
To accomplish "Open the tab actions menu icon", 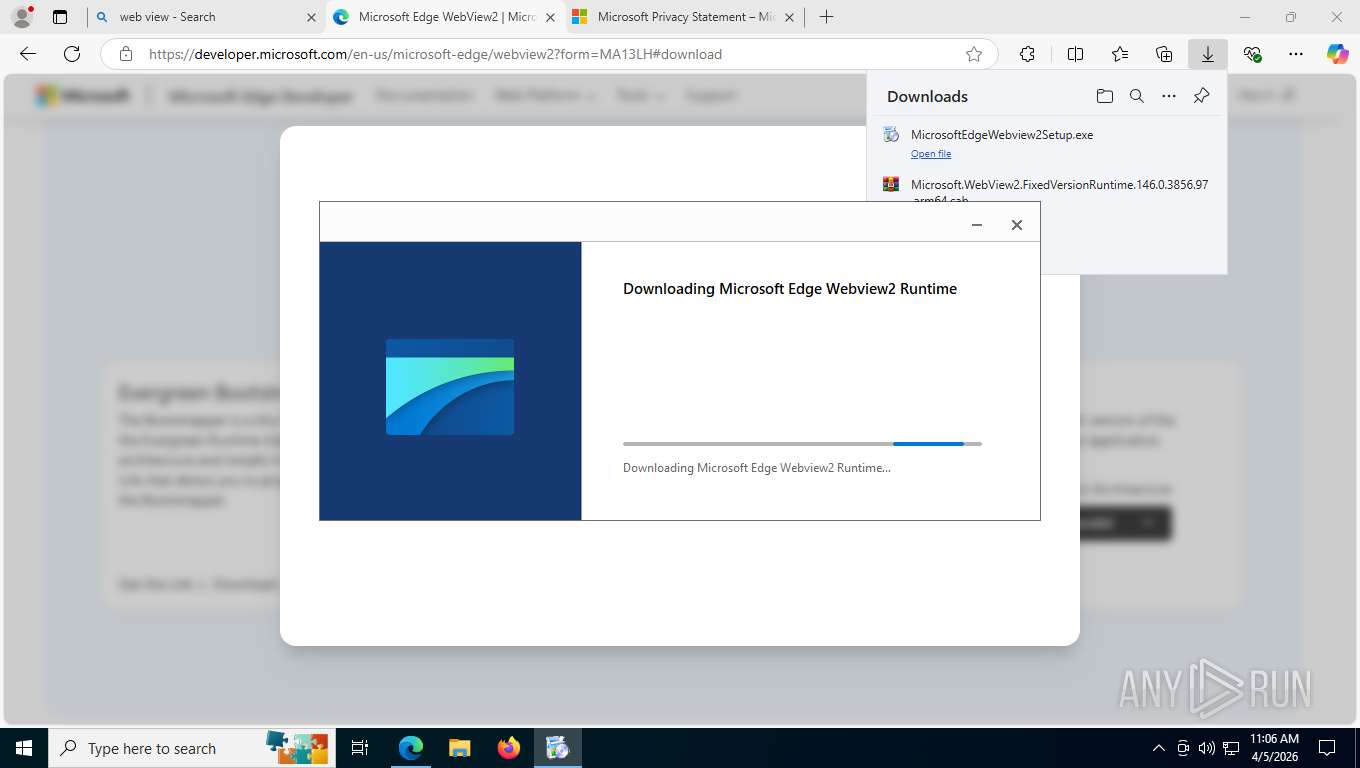I will coord(60,17).
